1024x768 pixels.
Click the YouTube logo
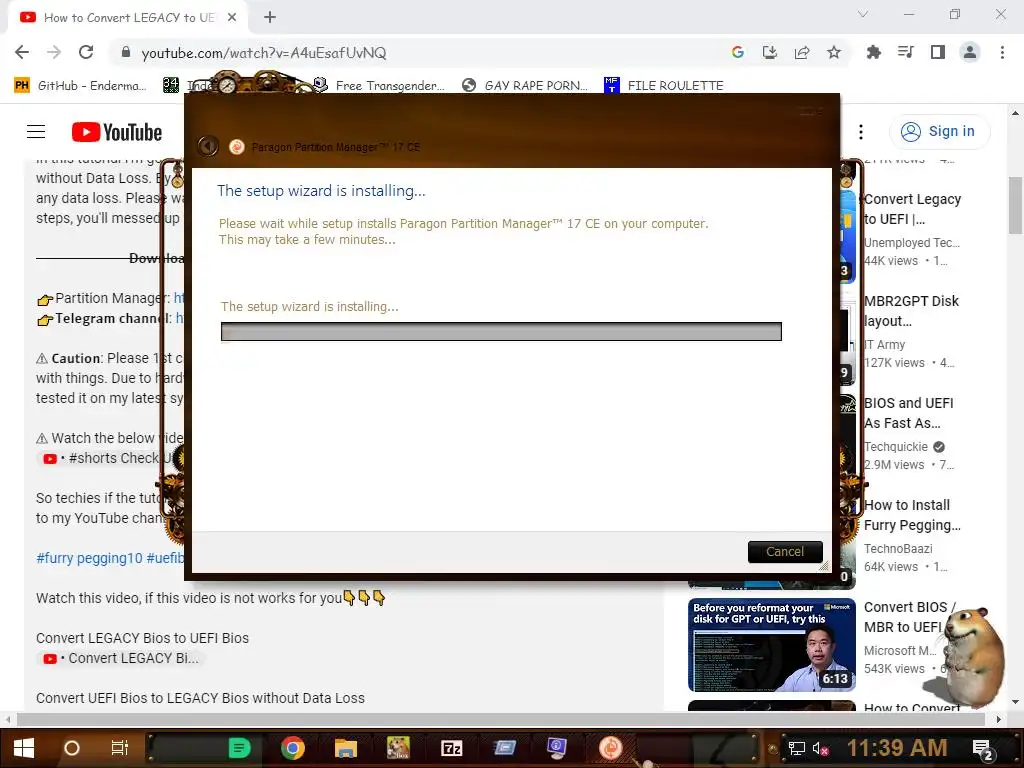[117, 132]
